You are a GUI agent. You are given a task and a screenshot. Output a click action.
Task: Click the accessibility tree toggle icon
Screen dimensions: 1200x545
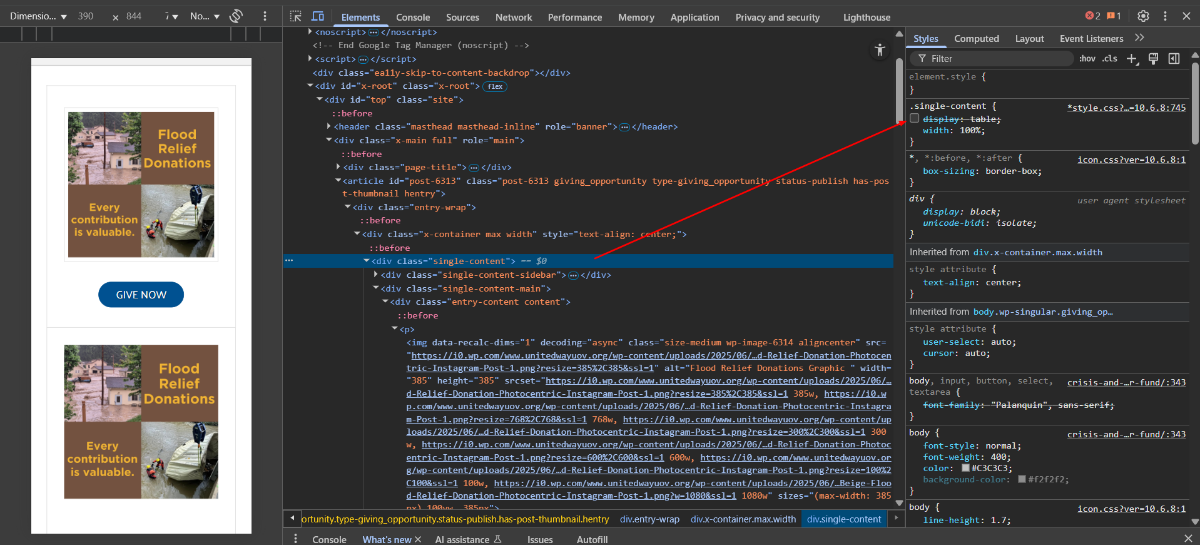click(x=880, y=49)
